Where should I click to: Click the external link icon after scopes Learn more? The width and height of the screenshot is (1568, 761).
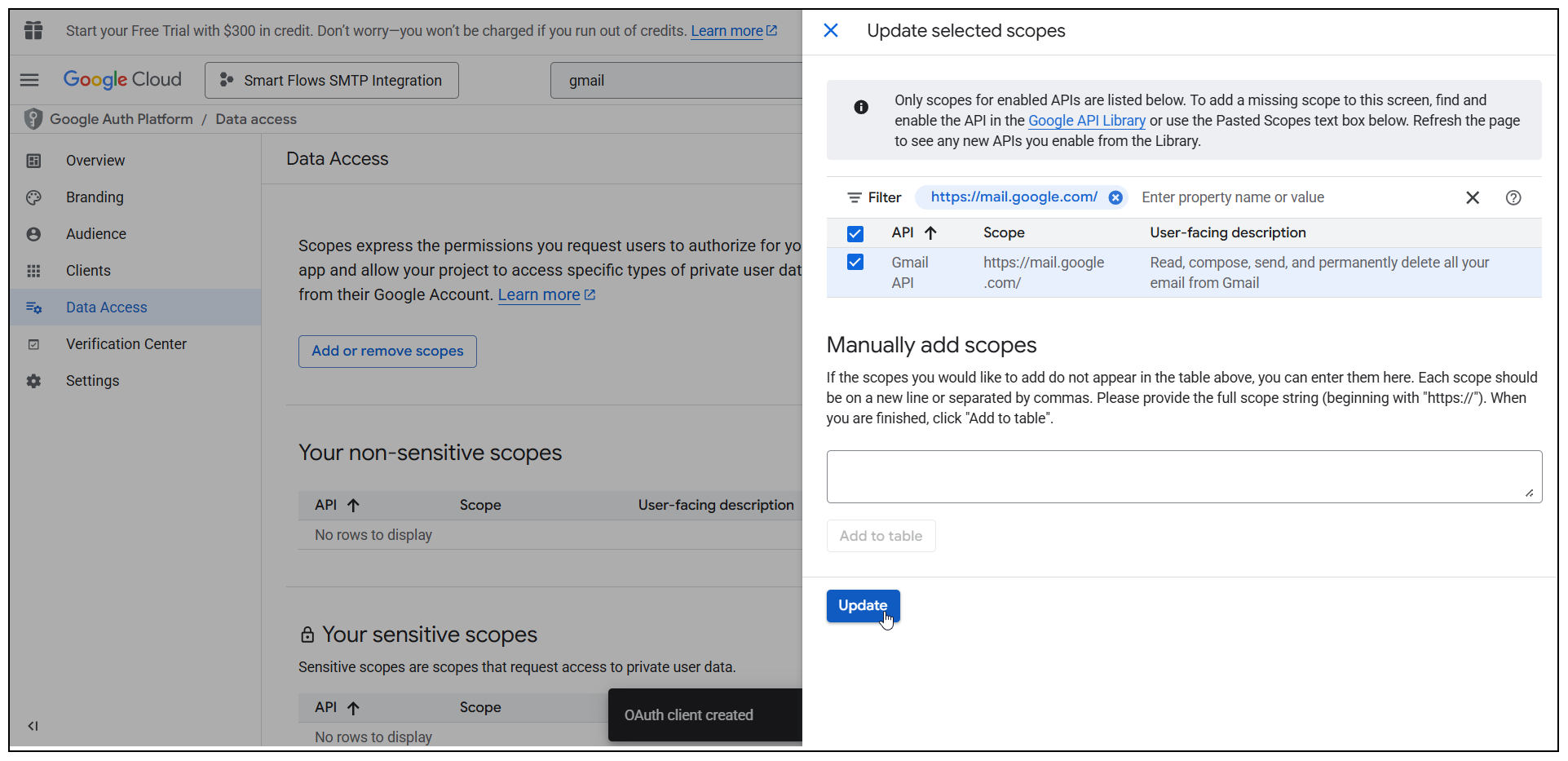(x=590, y=294)
